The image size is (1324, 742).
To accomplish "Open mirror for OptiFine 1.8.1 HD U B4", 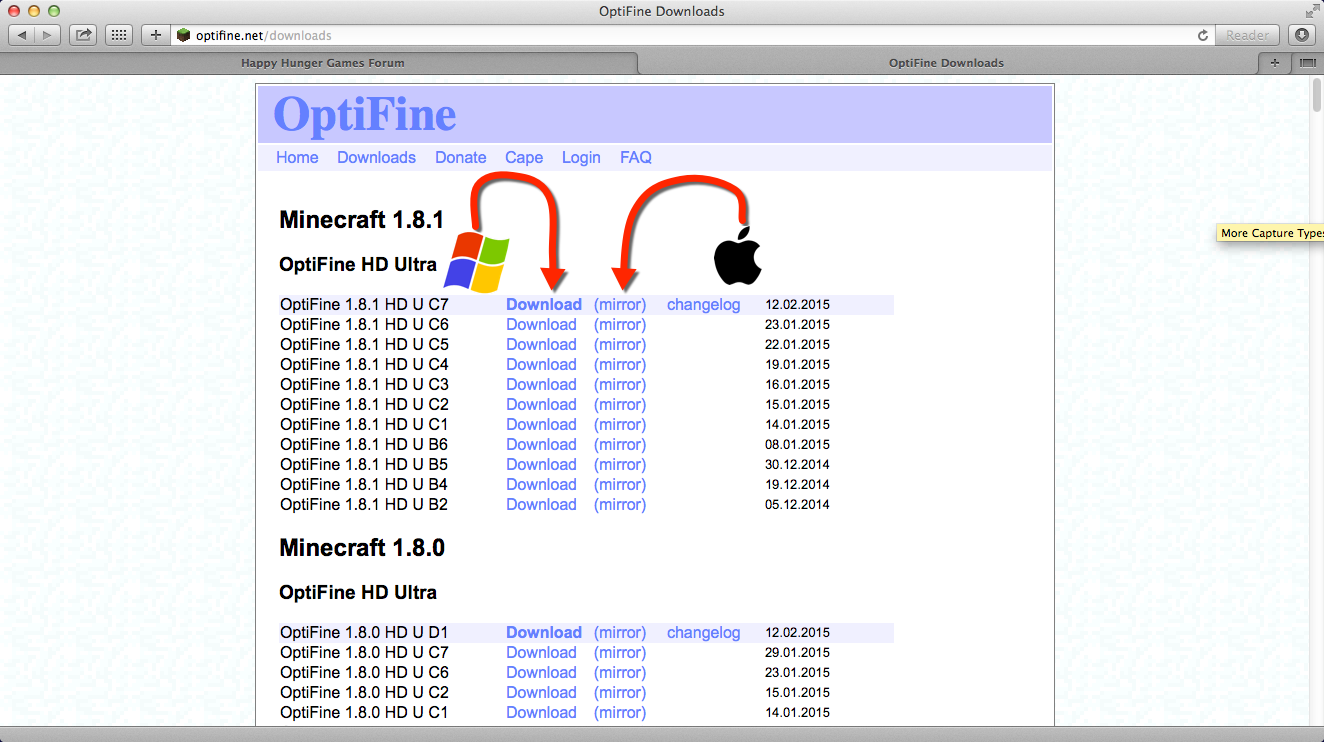I will tap(620, 485).
